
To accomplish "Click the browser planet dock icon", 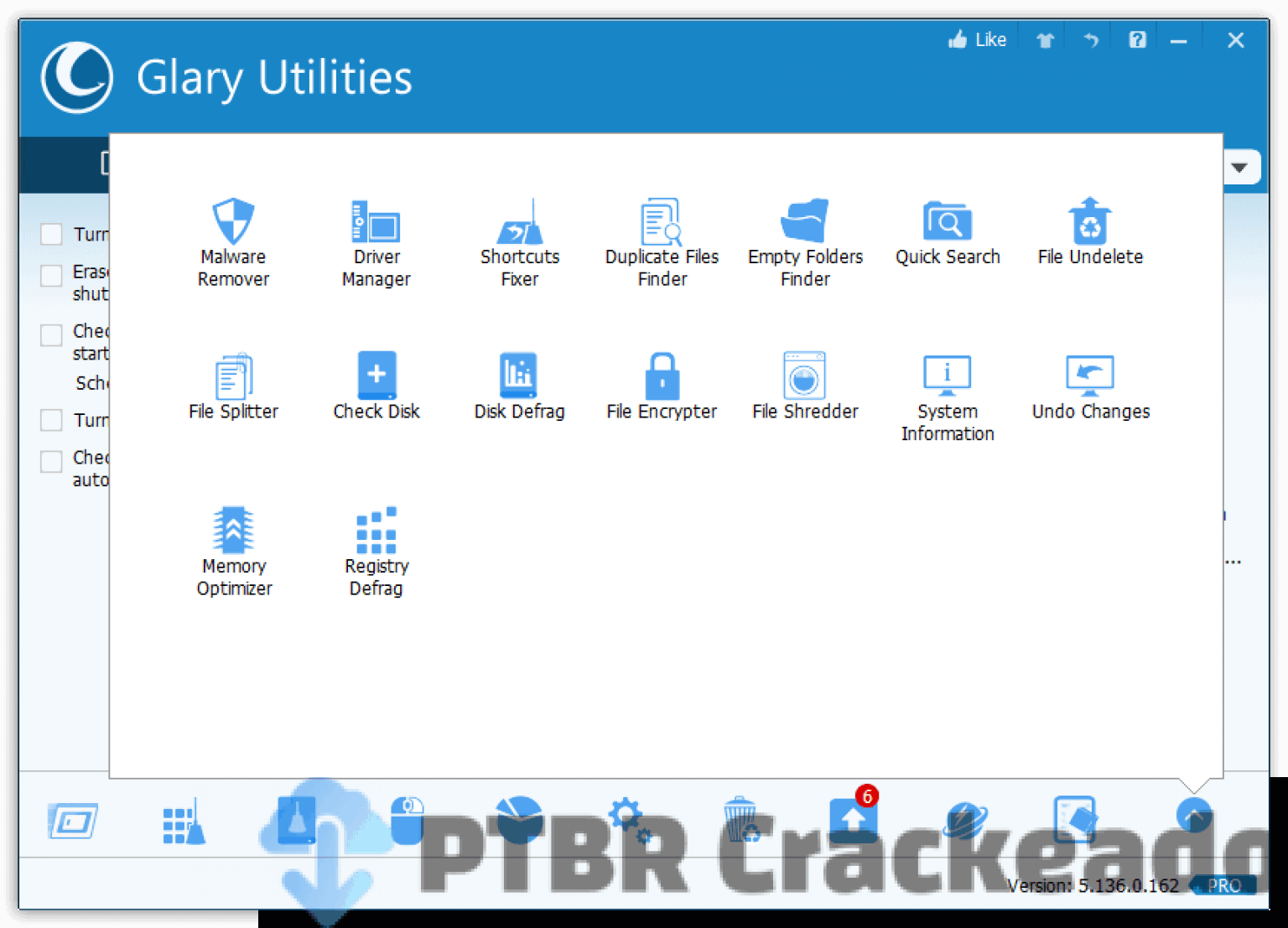I will (x=966, y=821).
